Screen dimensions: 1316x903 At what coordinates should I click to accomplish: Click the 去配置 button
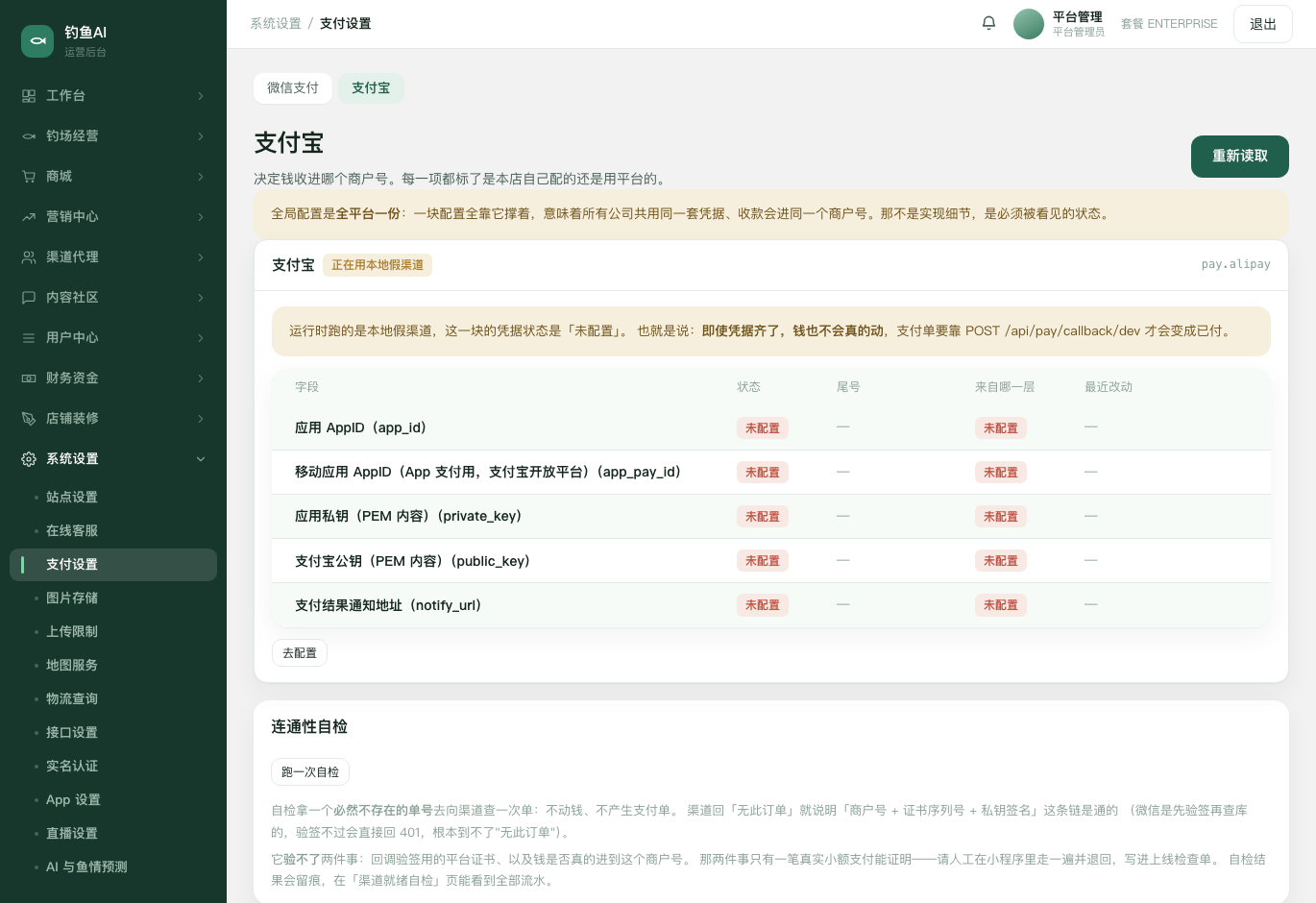[300, 653]
